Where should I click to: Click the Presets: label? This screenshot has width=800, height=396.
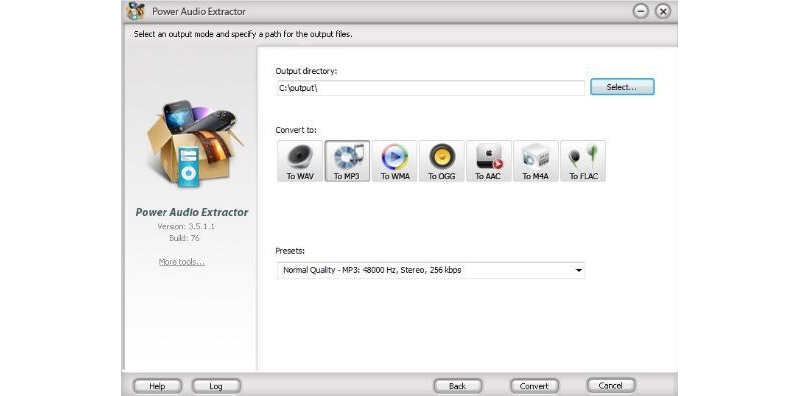point(290,251)
